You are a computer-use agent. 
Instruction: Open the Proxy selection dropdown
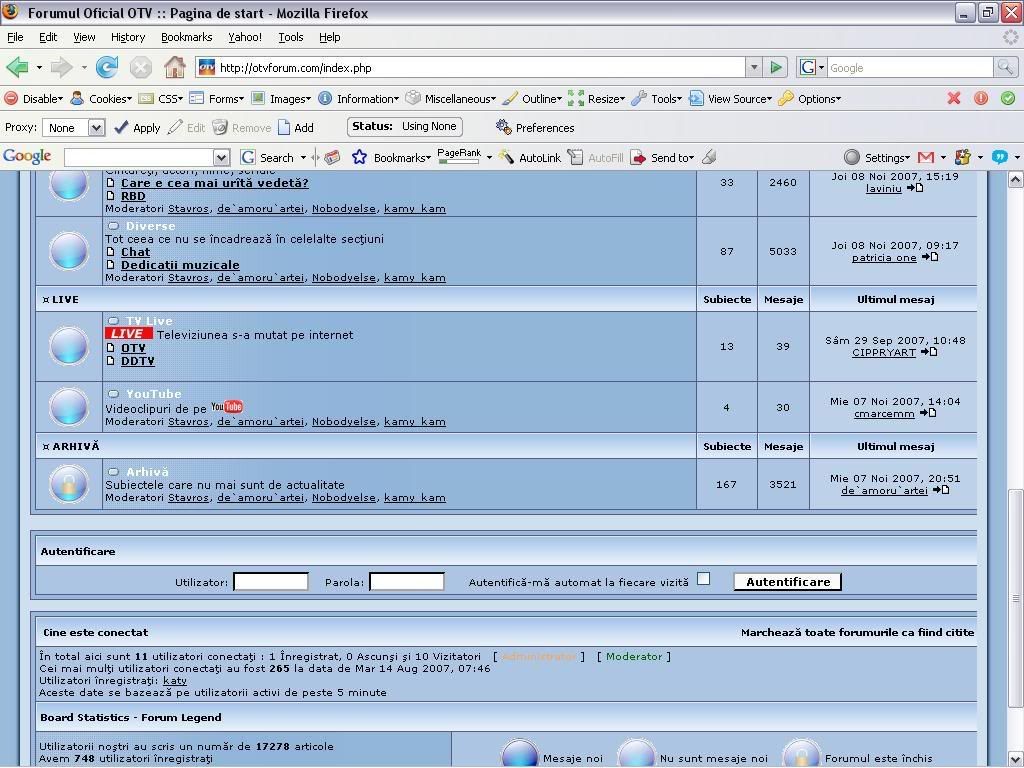pyautogui.click(x=96, y=128)
